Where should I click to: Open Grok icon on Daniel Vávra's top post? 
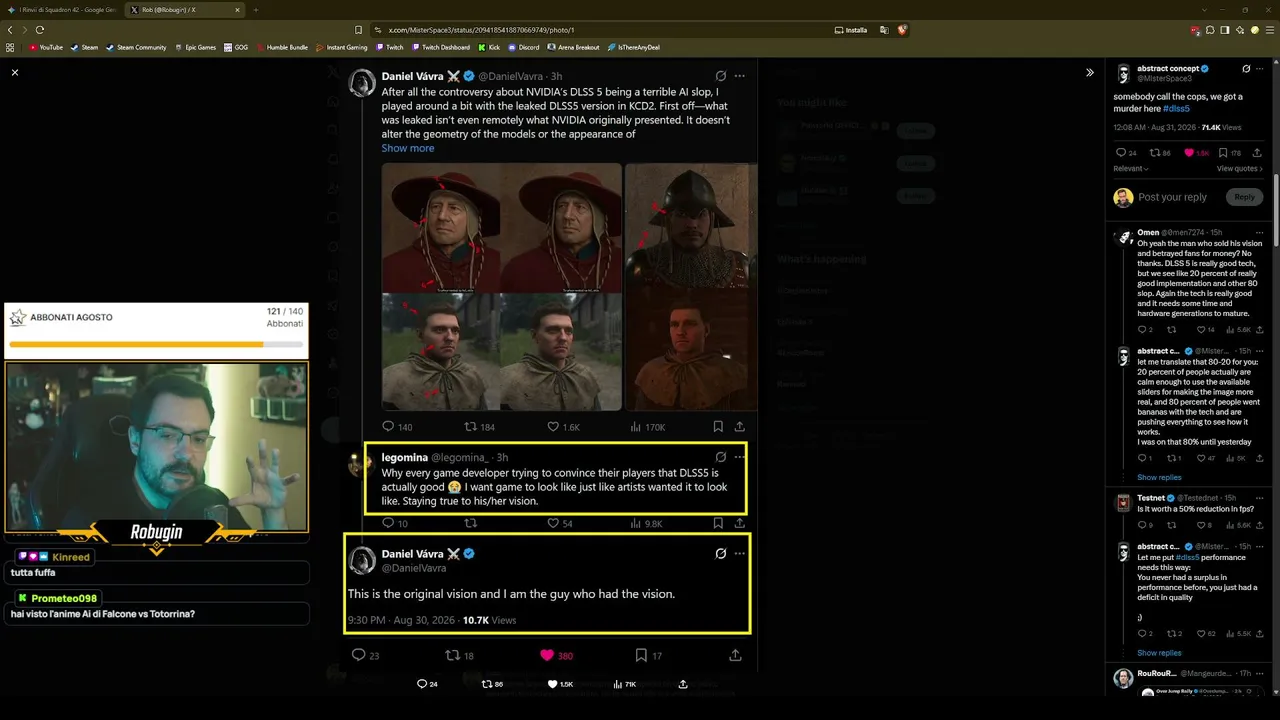point(720,76)
